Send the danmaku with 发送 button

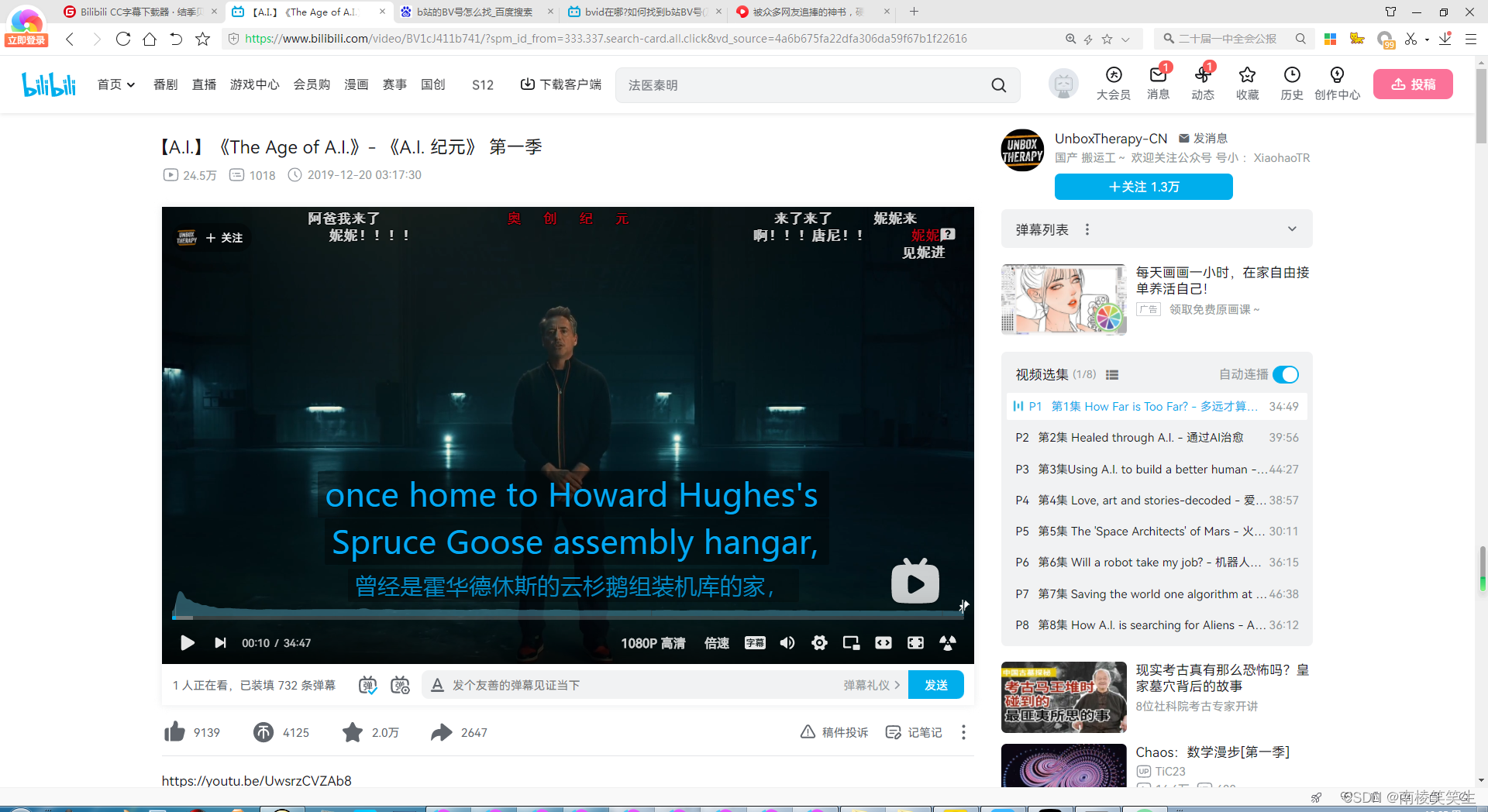pyautogui.click(x=936, y=685)
